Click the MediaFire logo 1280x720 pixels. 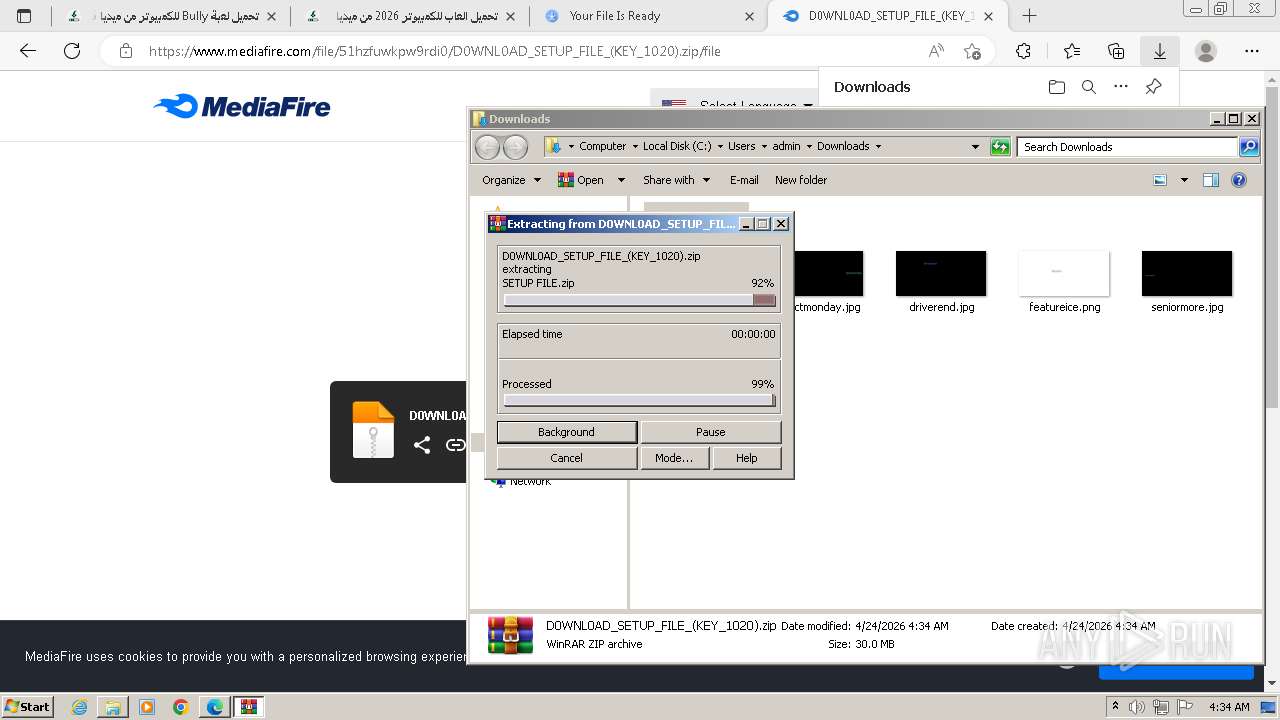[242, 106]
